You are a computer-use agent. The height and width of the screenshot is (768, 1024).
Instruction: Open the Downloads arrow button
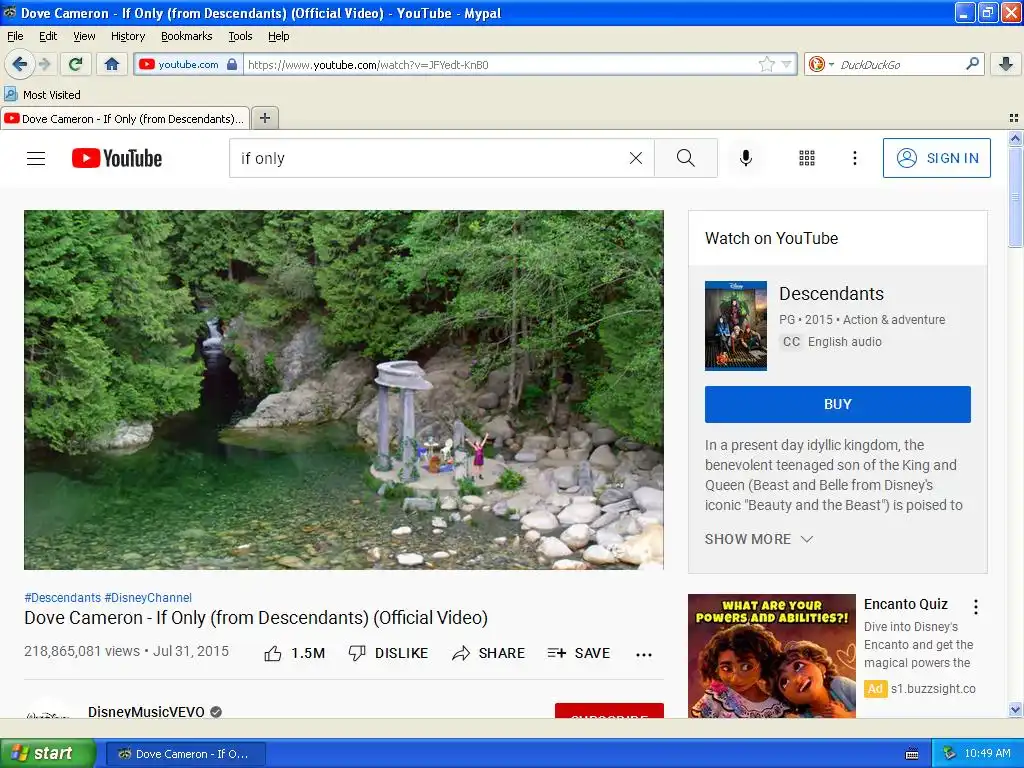(1006, 64)
